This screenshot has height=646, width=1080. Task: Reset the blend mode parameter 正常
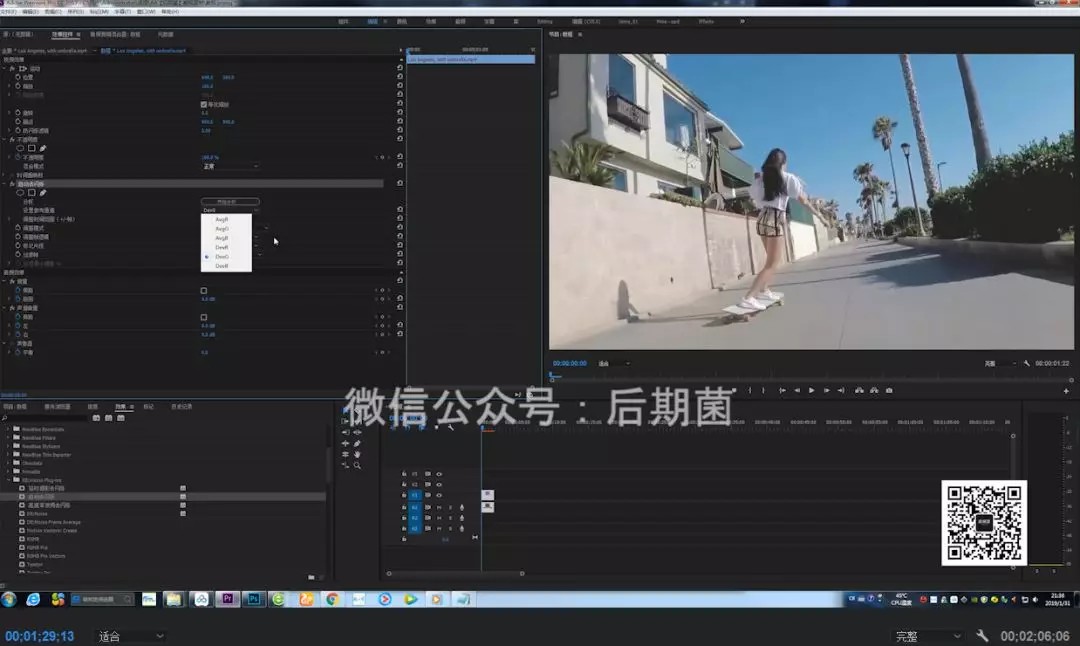pyautogui.click(x=399, y=166)
